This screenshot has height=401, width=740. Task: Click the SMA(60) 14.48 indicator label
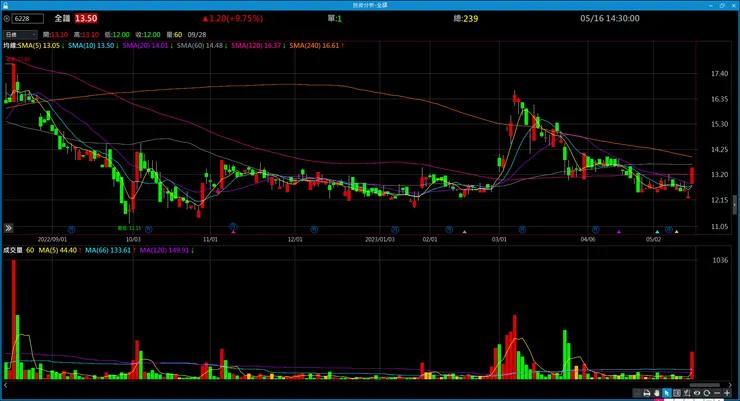[202, 46]
